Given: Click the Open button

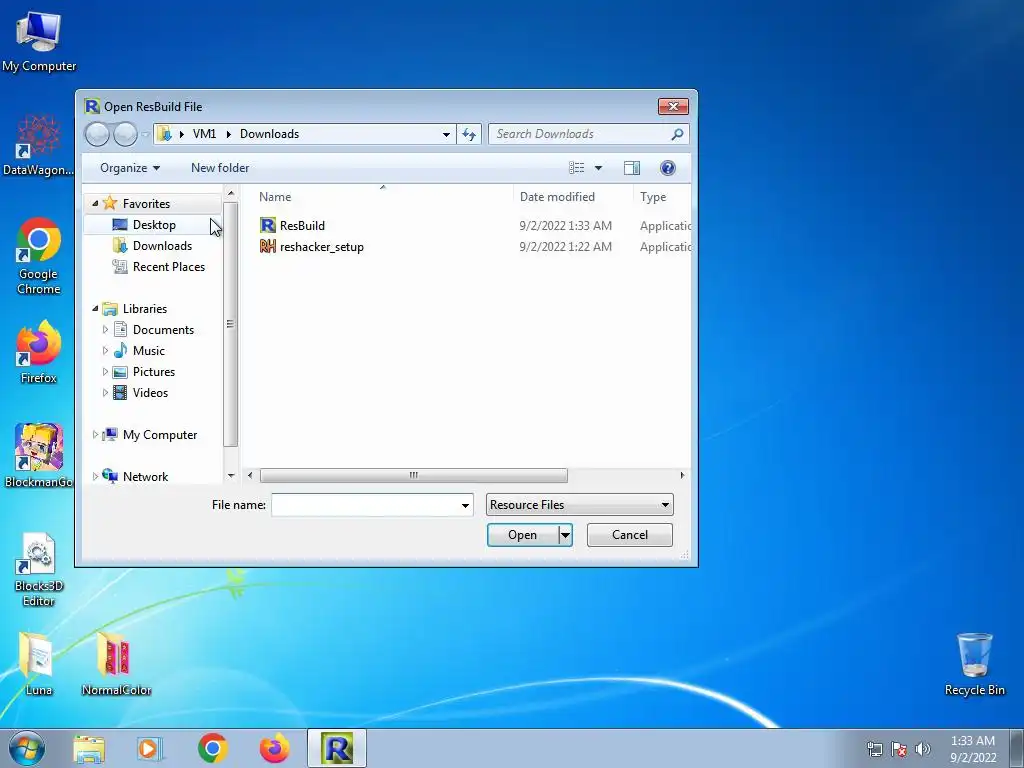Looking at the screenshot, I should [522, 535].
